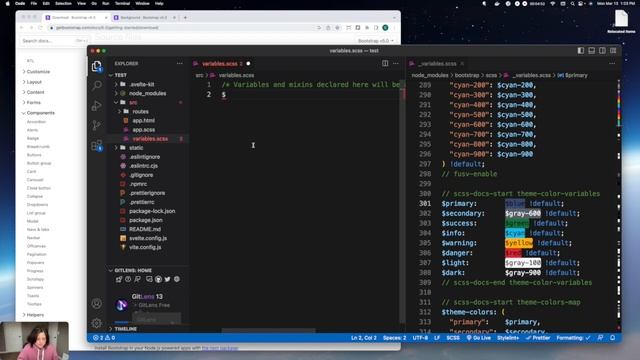Open svelte.config.js in explorer
The width and height of the screenshot is (640, 360).
point(148,238)
